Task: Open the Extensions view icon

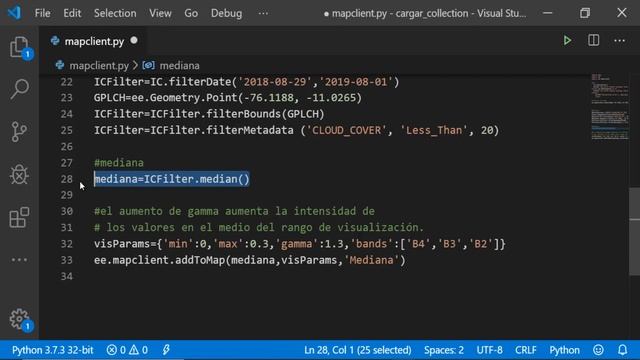Action: pos(19,217)
